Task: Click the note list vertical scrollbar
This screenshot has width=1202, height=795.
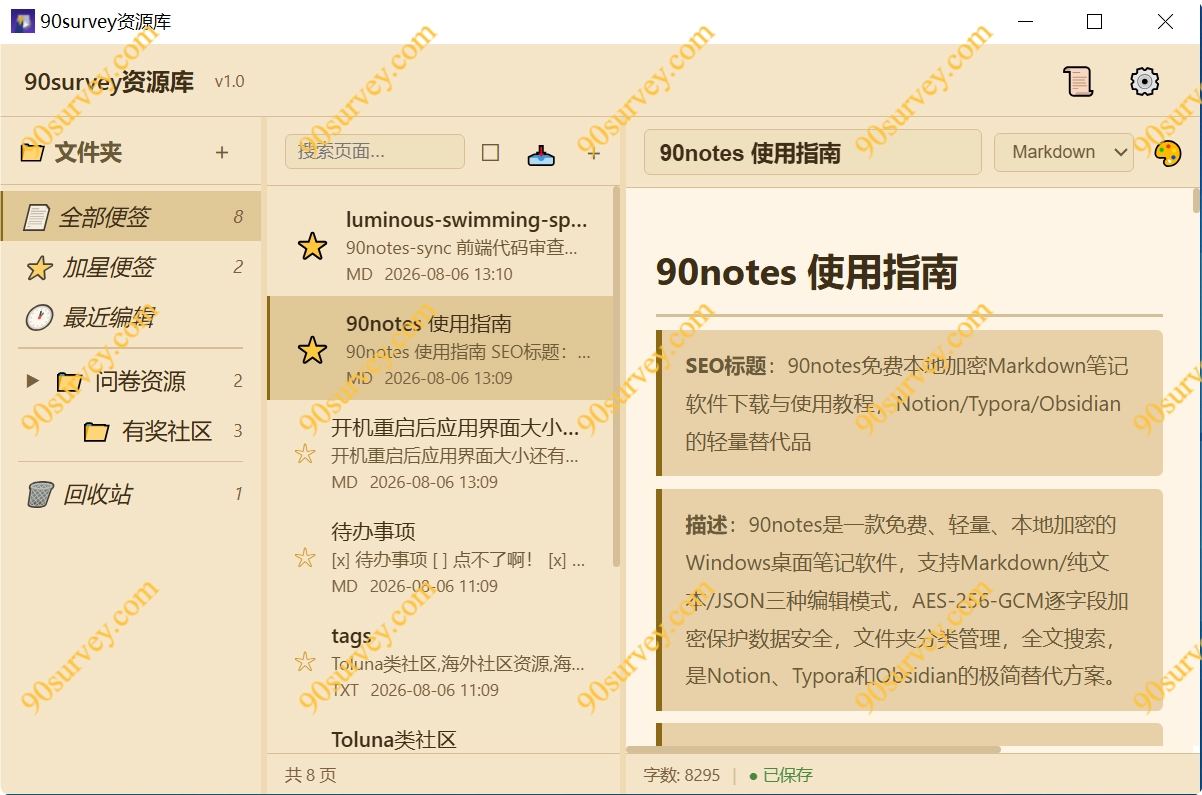Action: pyautogui.click(x=617, y=376)
